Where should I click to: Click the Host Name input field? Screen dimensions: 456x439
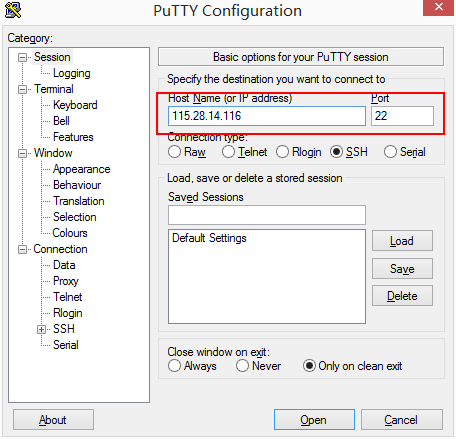pyautogui.click(x=267, y=116)
